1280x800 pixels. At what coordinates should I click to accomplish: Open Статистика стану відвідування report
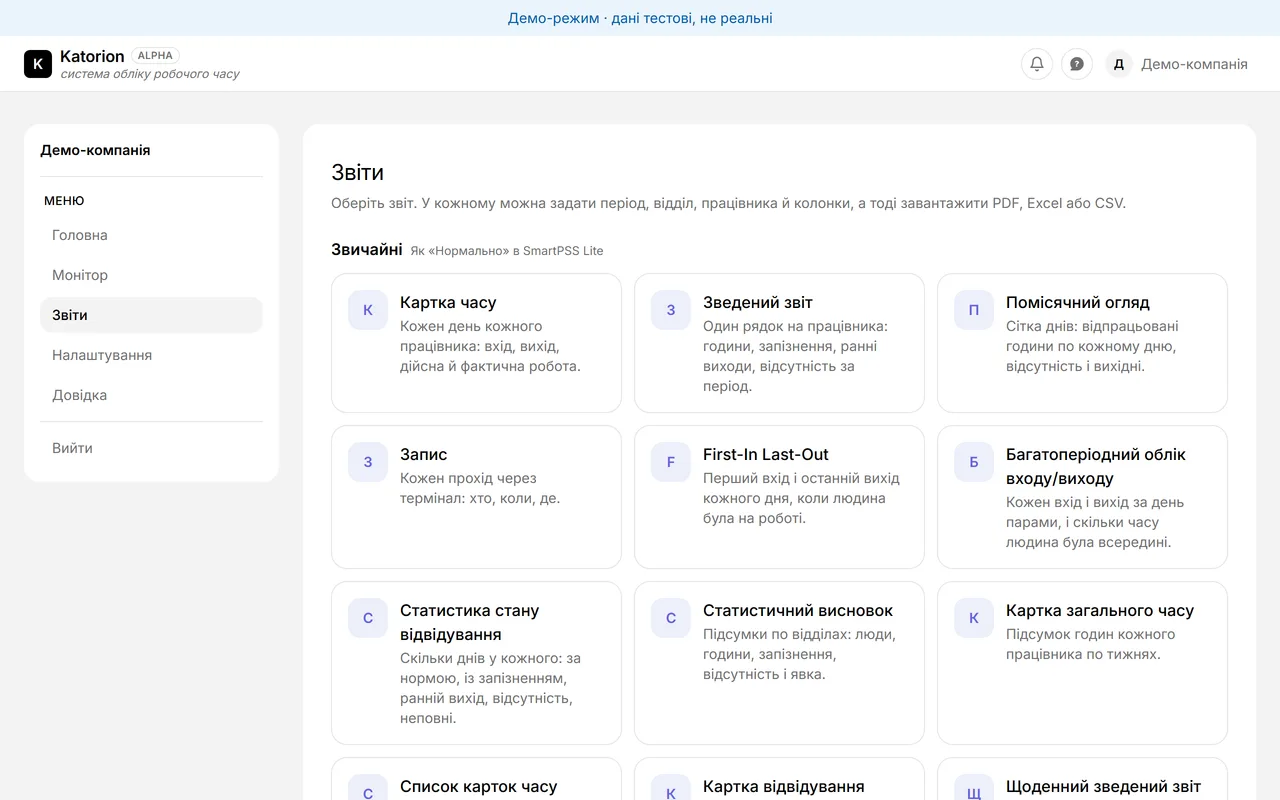[476, 663]
